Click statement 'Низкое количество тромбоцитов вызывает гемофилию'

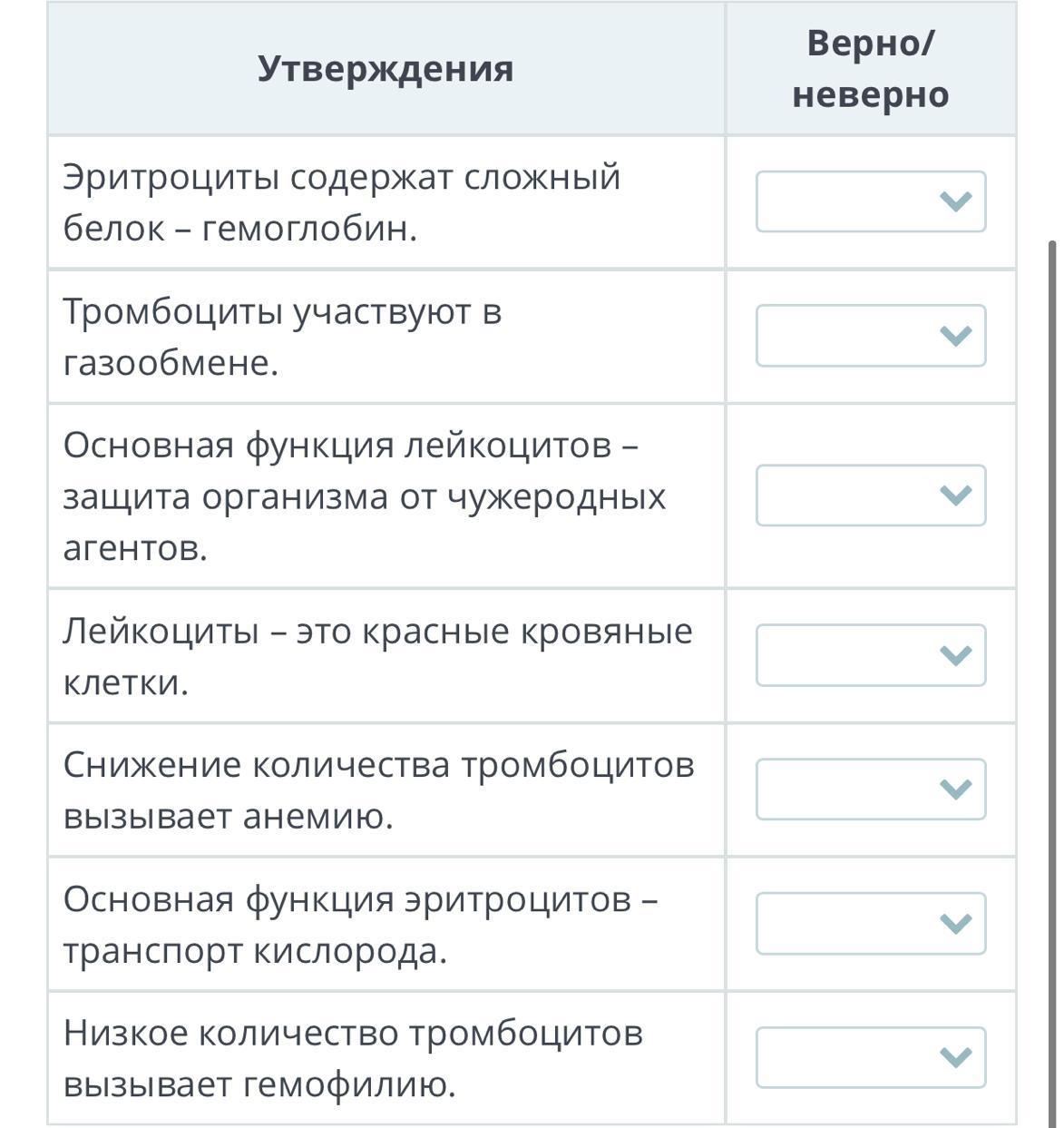(x=354, y=1059)
